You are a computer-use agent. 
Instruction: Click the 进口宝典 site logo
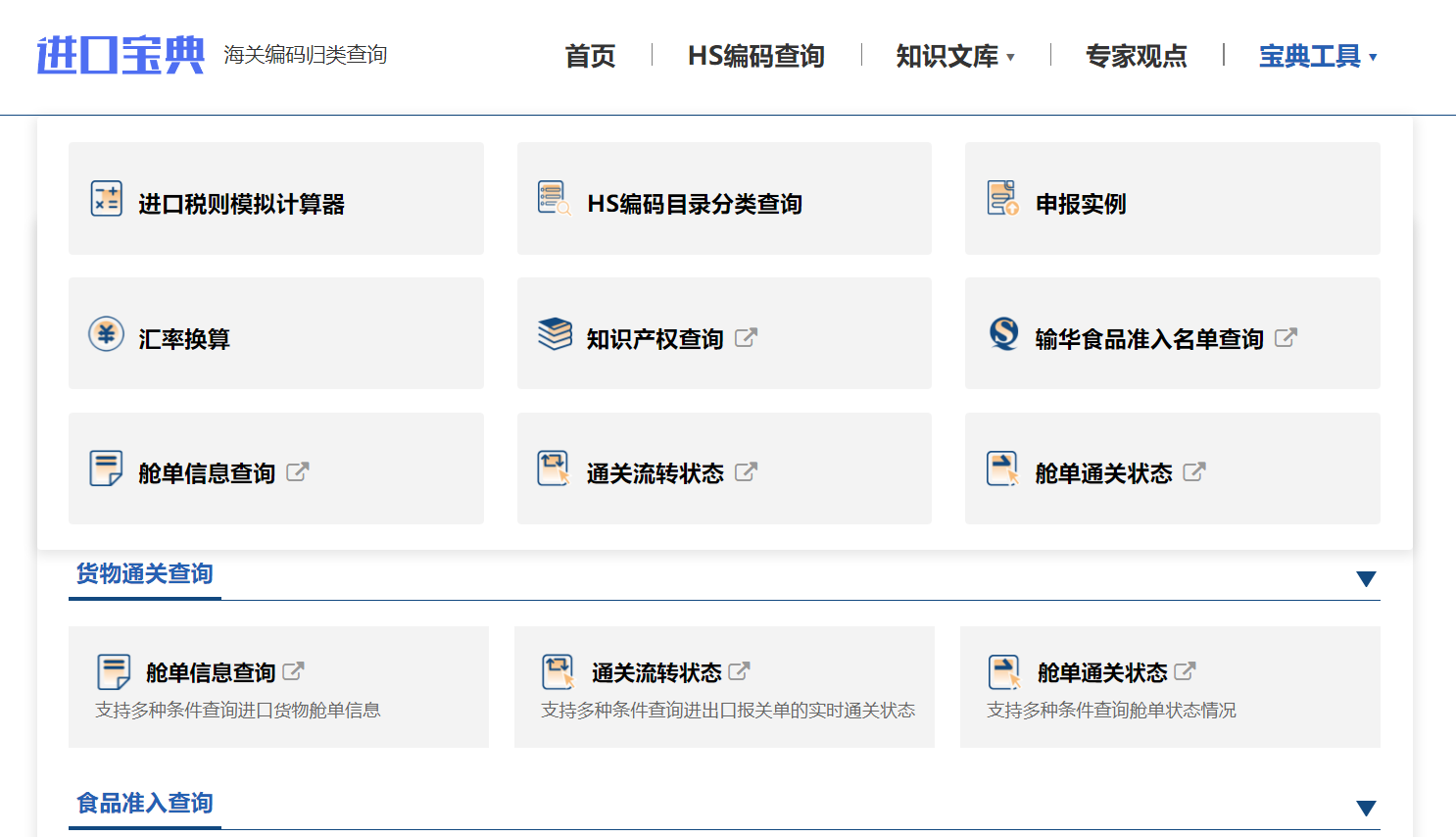coord(119,55)
